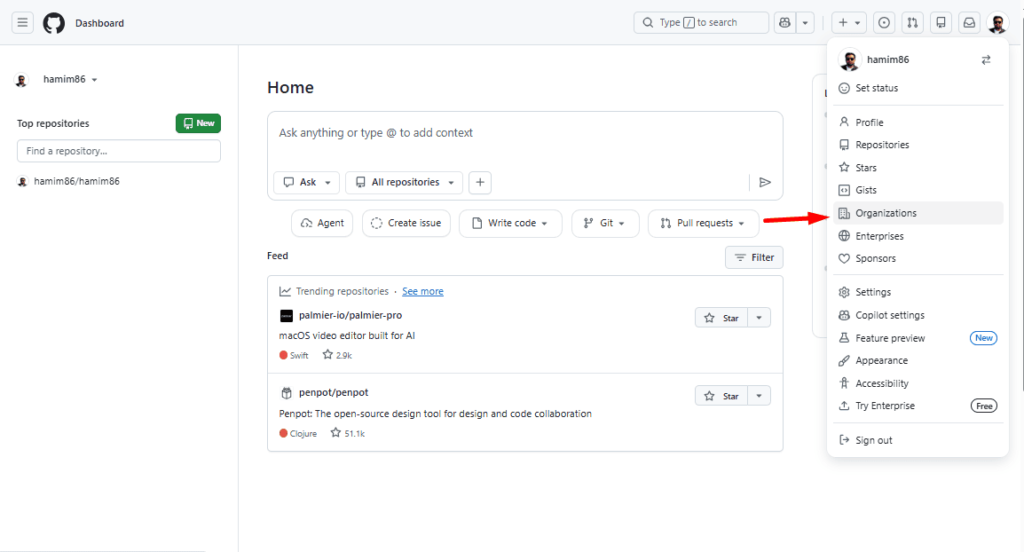
Task: Open repositories icon in header
Action: tap(941, 23)
